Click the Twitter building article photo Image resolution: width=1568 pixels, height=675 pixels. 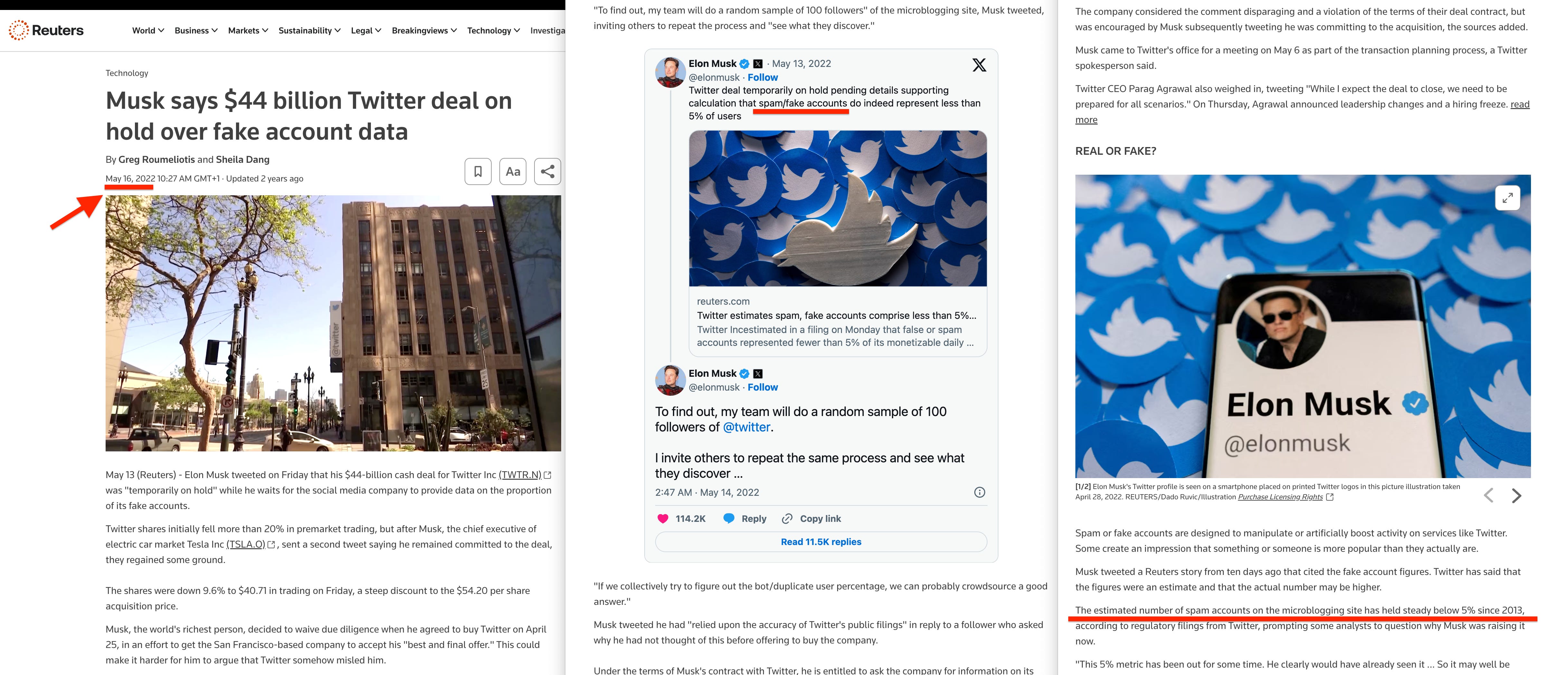(333, 324)
